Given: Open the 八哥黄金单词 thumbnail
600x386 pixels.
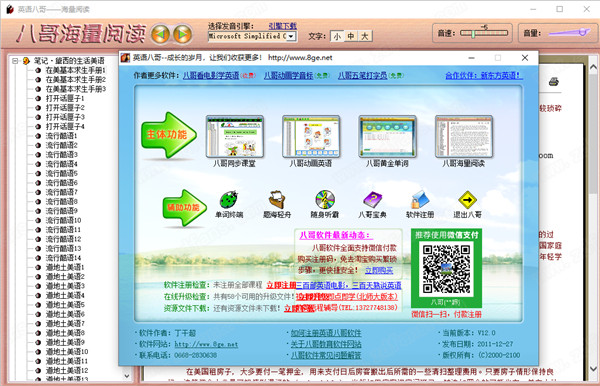Looking at the screenshot, I should [x=387, y=136].
